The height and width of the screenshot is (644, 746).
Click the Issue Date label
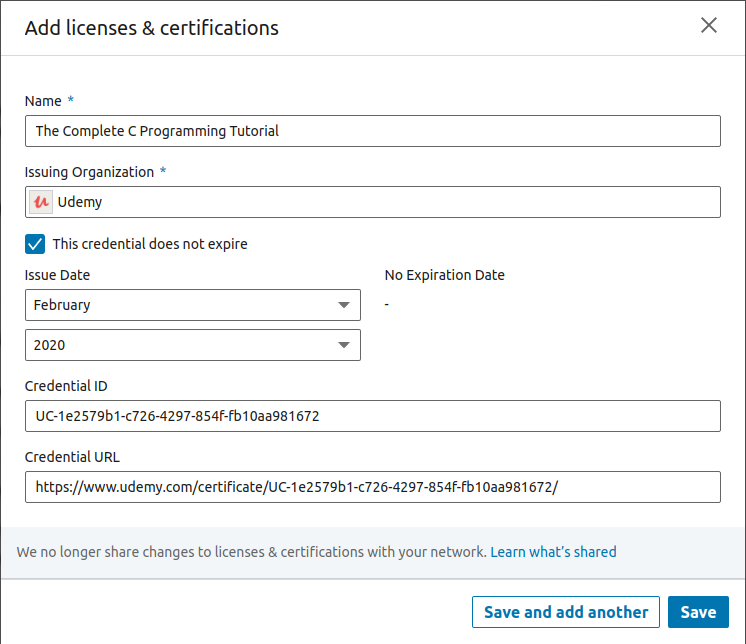57,275
